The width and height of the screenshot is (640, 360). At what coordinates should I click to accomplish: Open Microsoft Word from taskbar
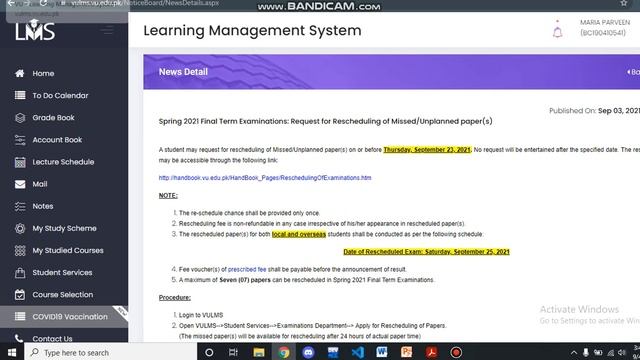[382, 352]
